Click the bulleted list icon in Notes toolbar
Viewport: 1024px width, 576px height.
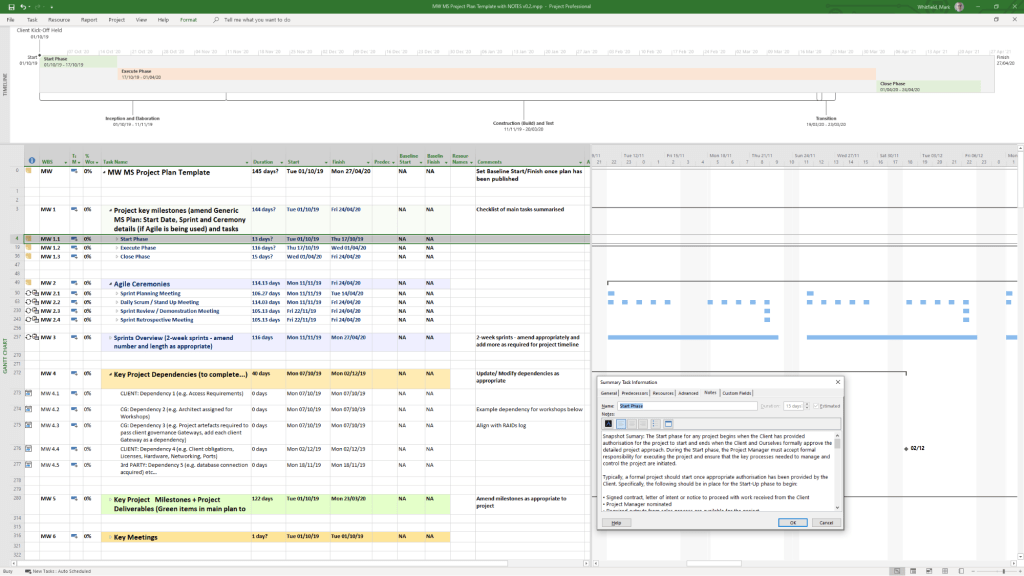[655, 425]
